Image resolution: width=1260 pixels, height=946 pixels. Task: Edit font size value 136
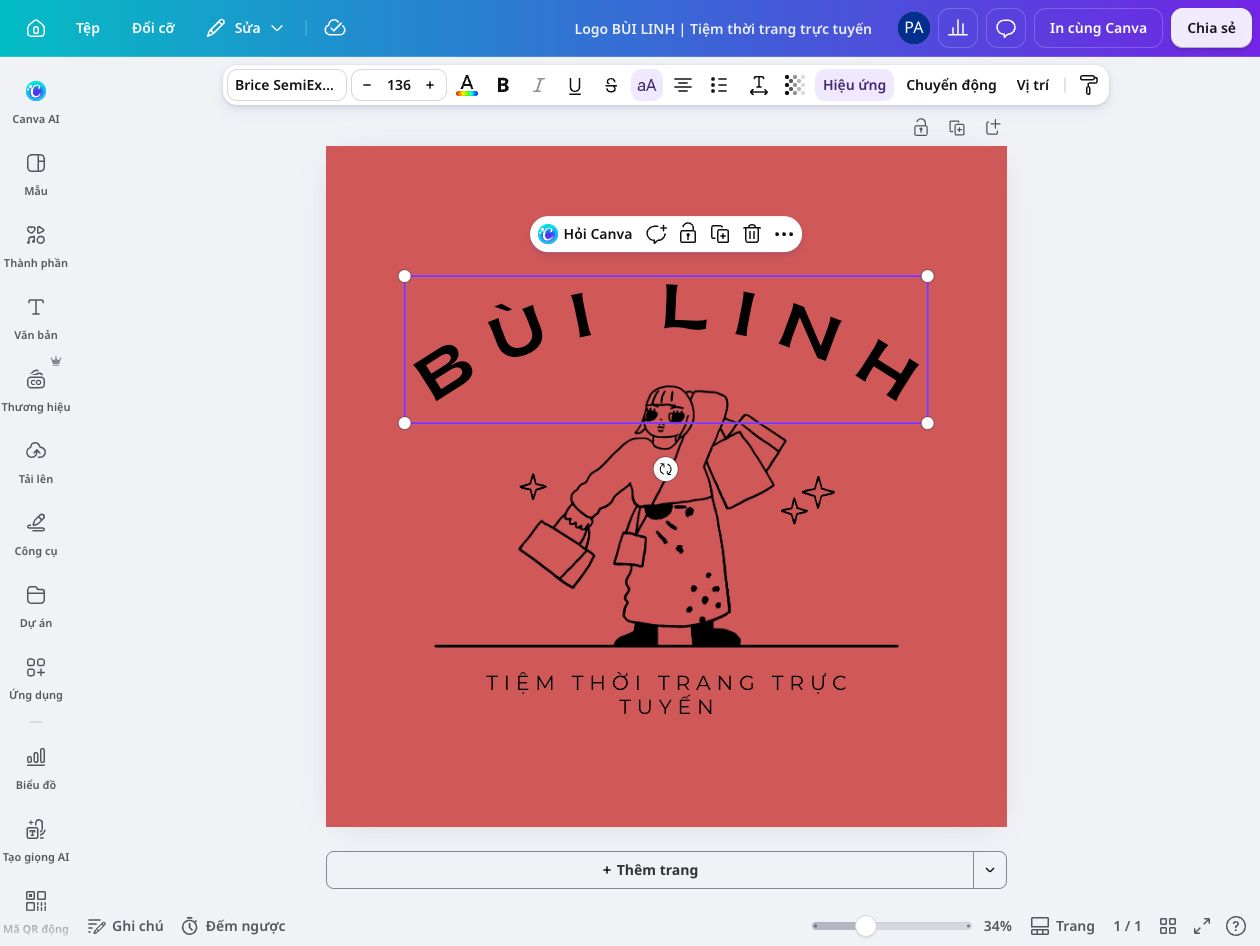[399, 85]
